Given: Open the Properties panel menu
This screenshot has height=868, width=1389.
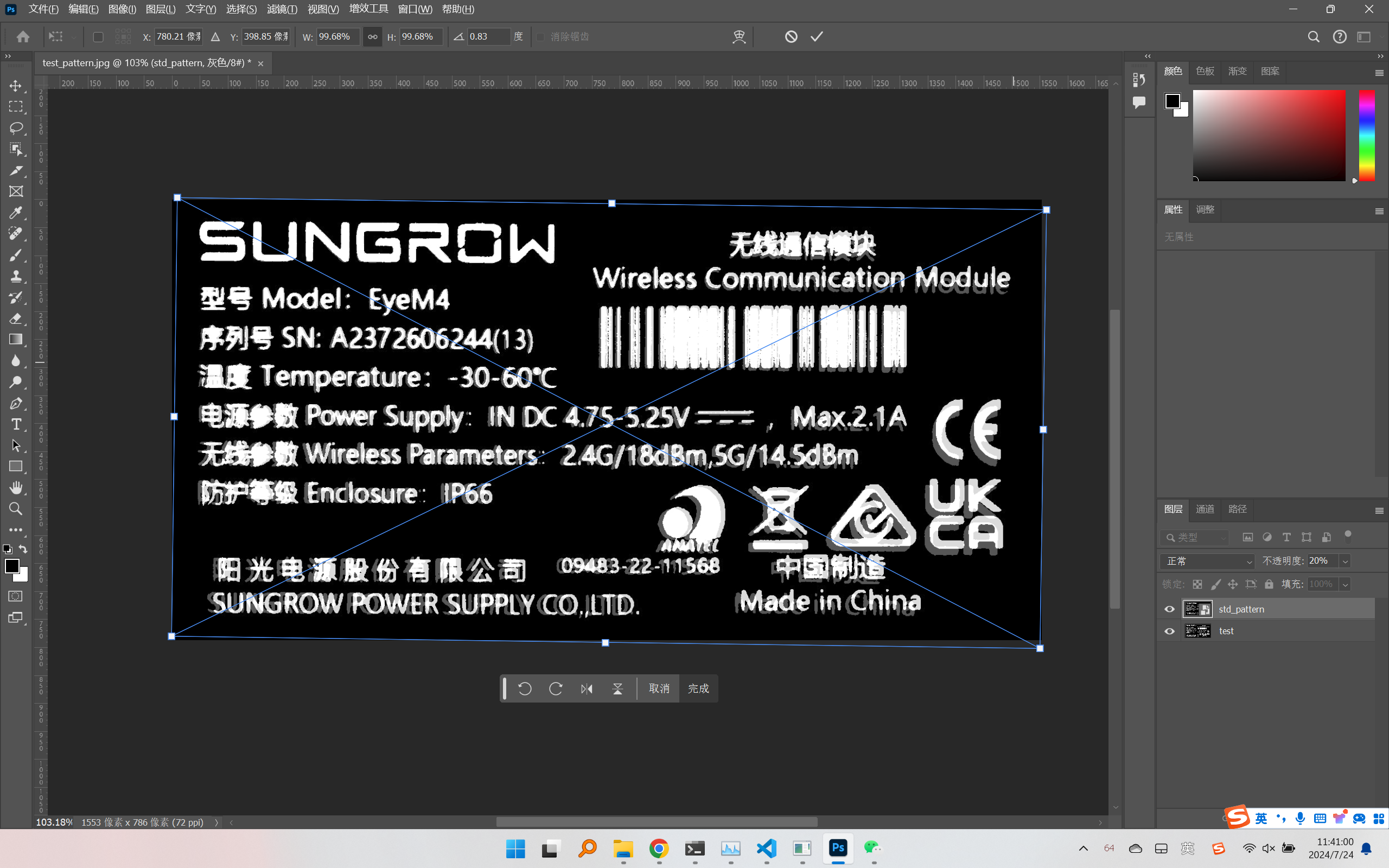Looking at the screenshot, I should coord(1379,211).
